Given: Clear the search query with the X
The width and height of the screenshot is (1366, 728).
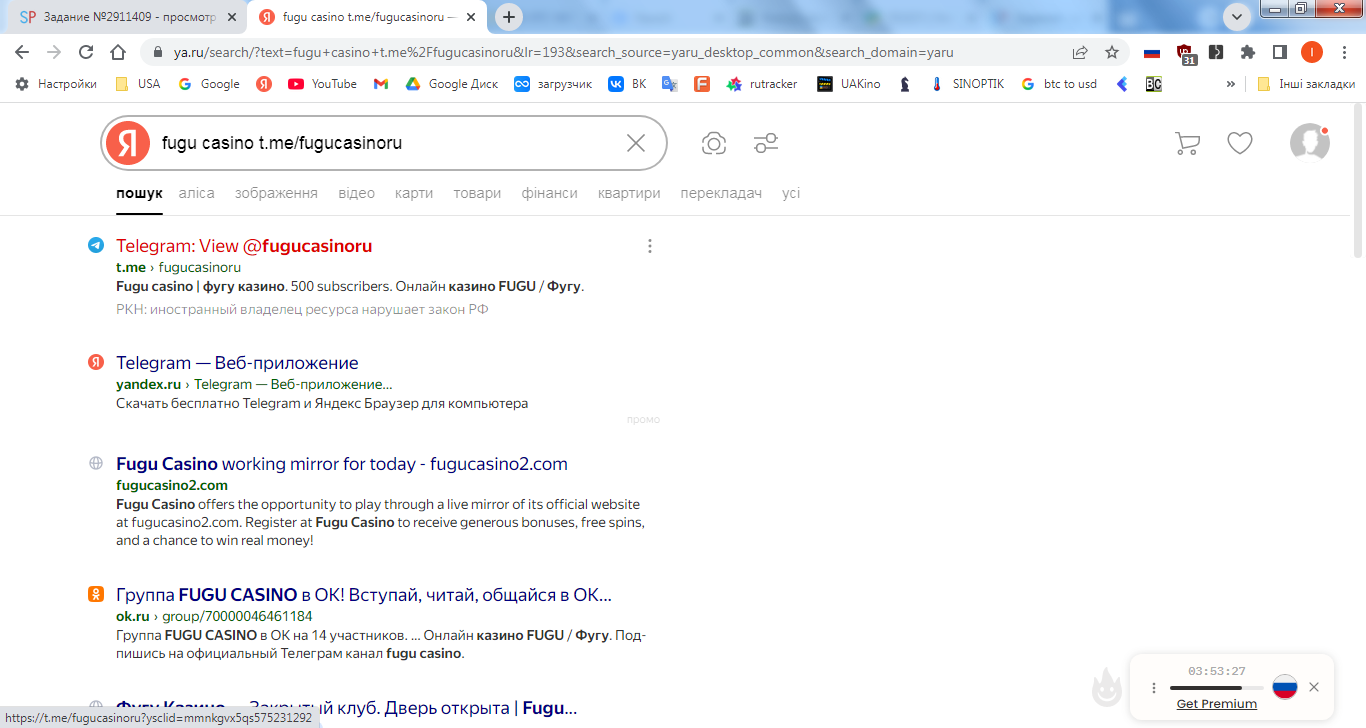Looking at the screenshot, I should click(636, 143).
